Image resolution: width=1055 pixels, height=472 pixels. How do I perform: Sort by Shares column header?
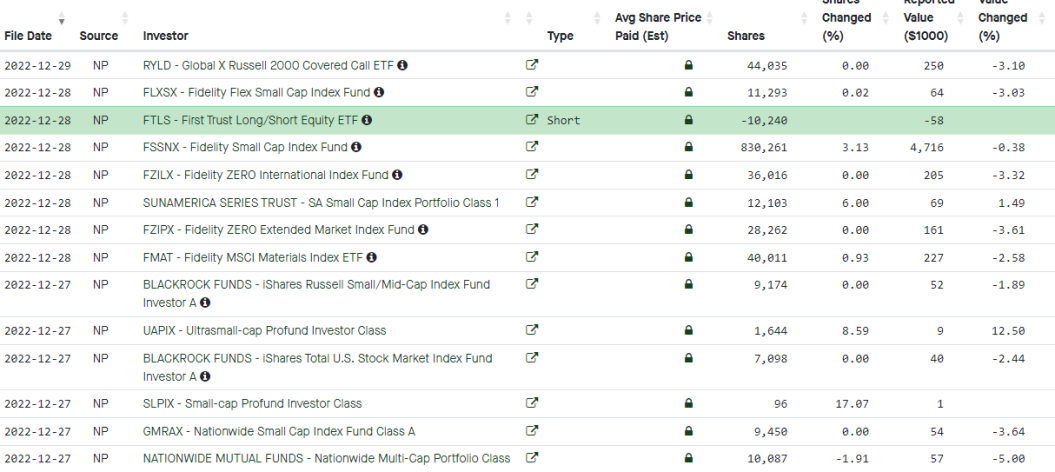pyautogui.click(x=745, y=36)
